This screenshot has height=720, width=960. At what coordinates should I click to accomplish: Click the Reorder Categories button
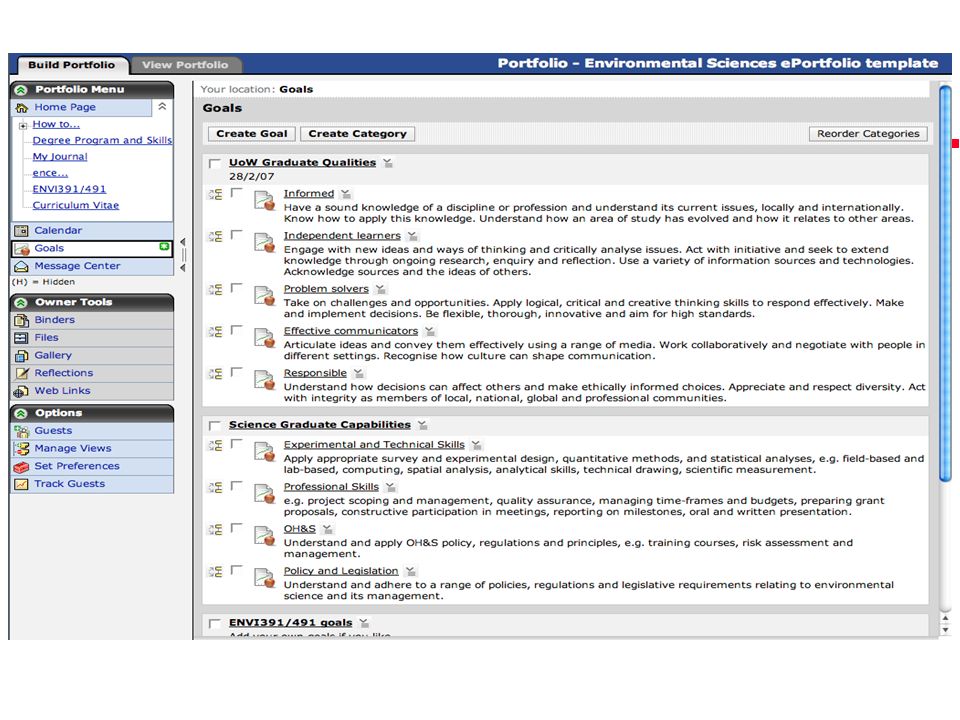868,134
